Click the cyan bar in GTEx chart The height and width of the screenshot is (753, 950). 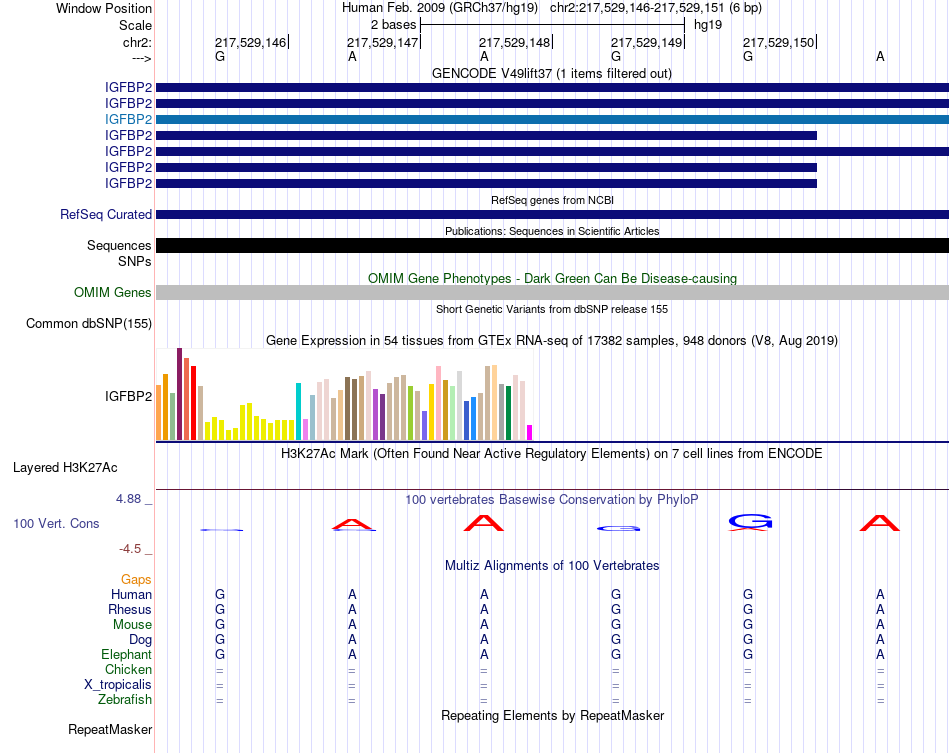298,411
